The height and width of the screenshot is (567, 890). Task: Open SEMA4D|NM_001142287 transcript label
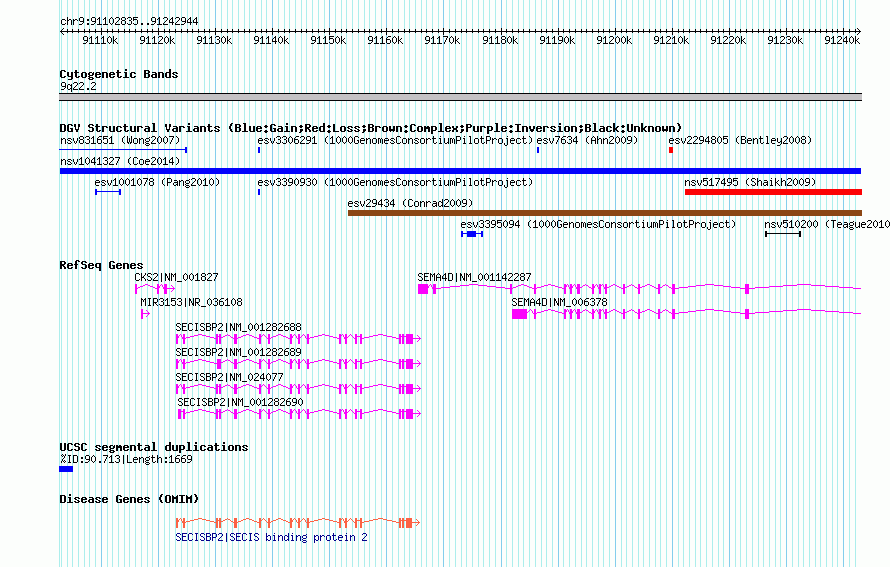click(x=475, y=277)
